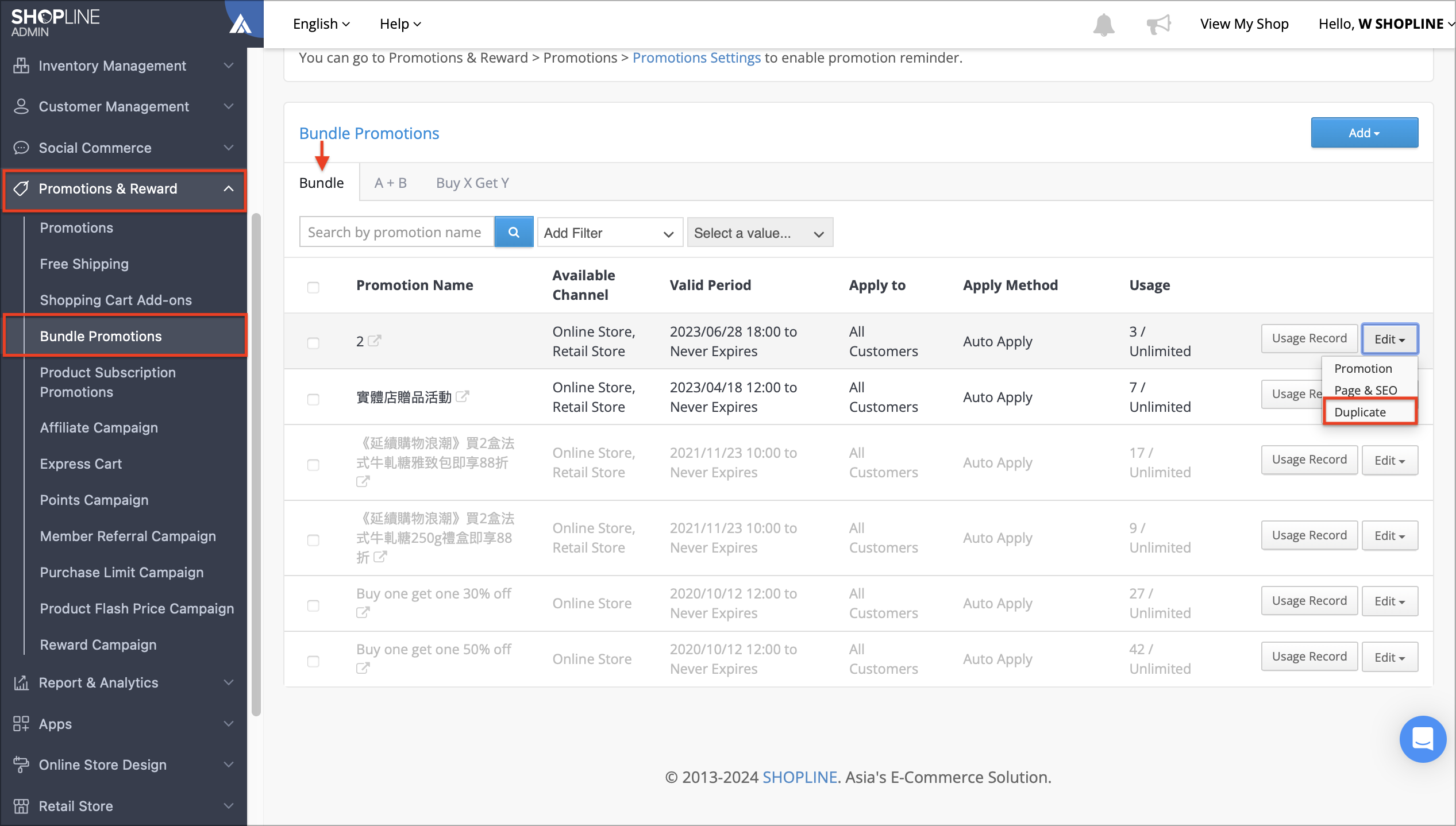Click the blue search magnifier button
1456x826 pixels.
[514, 232]
